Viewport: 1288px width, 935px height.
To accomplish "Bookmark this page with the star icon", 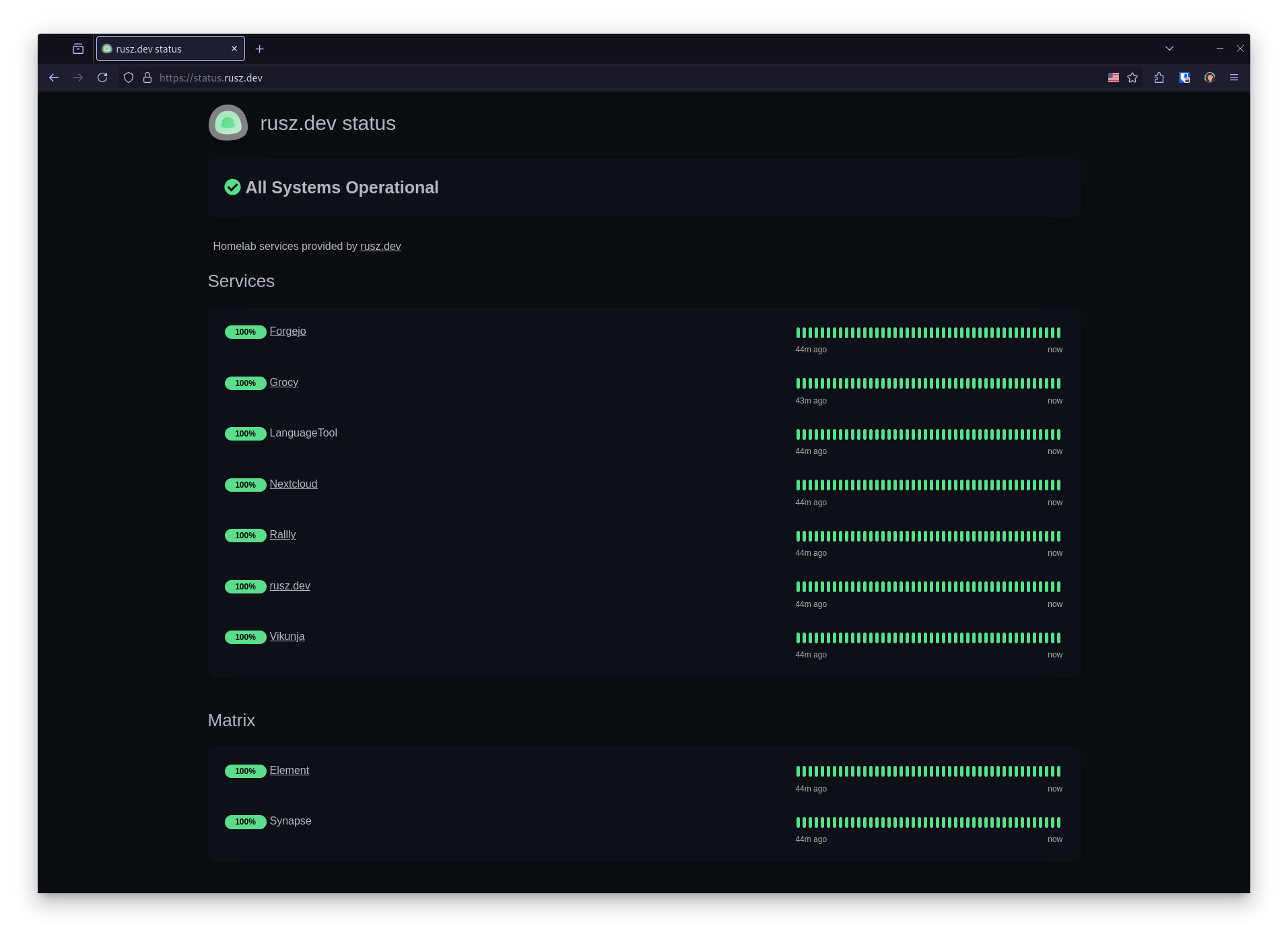I will click(1132, 78).
